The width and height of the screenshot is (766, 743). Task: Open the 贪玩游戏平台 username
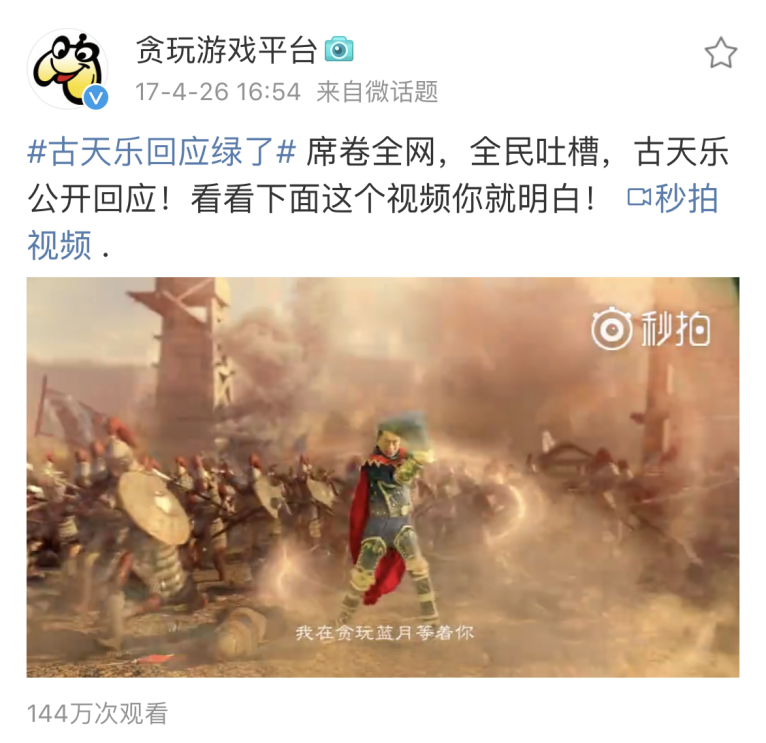tap(226, 50)
